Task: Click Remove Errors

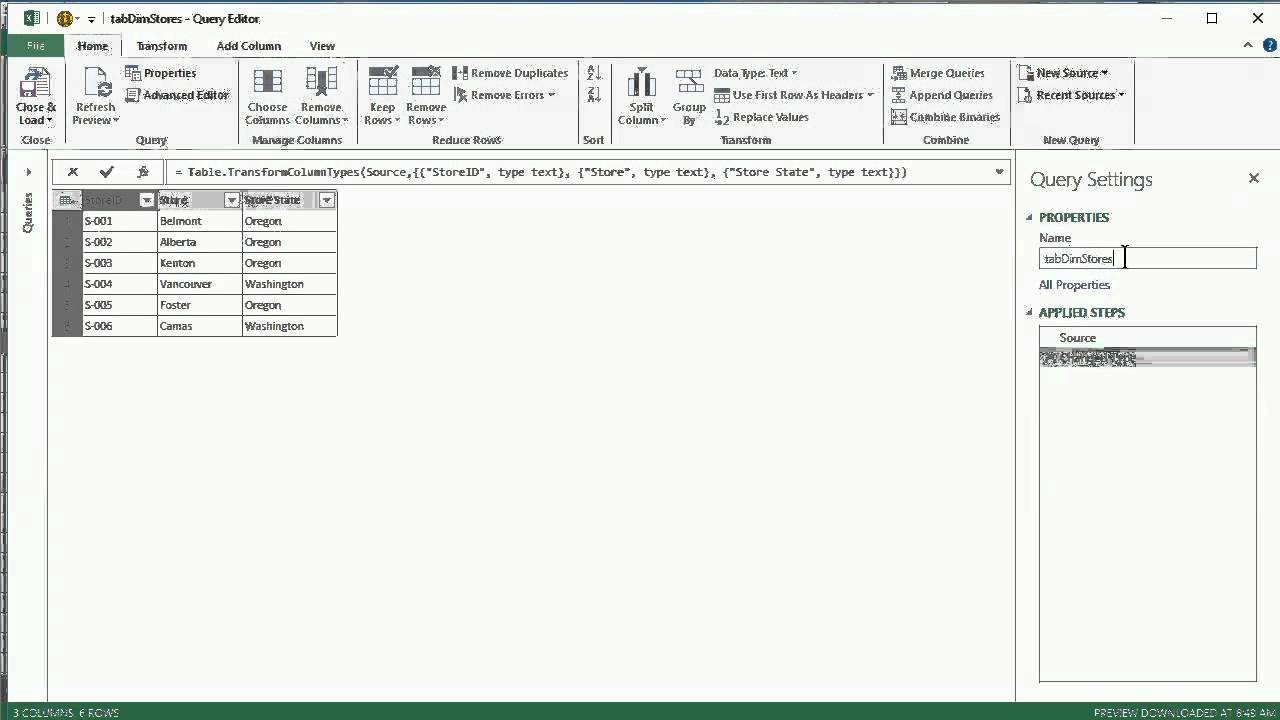Action: [x=505, y=95]
